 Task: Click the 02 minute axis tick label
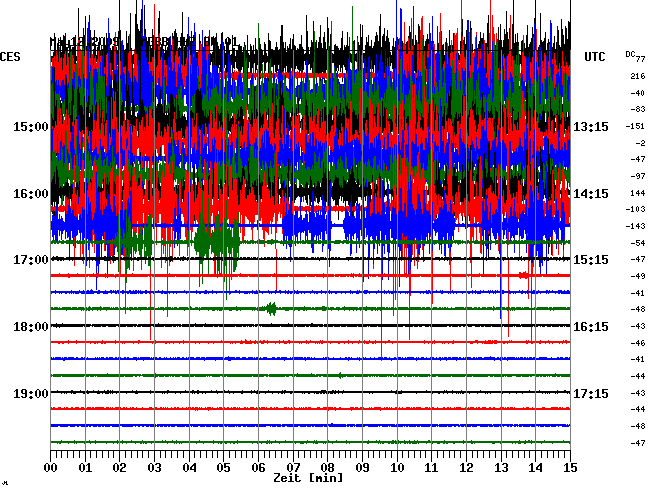tap(119, 468)
